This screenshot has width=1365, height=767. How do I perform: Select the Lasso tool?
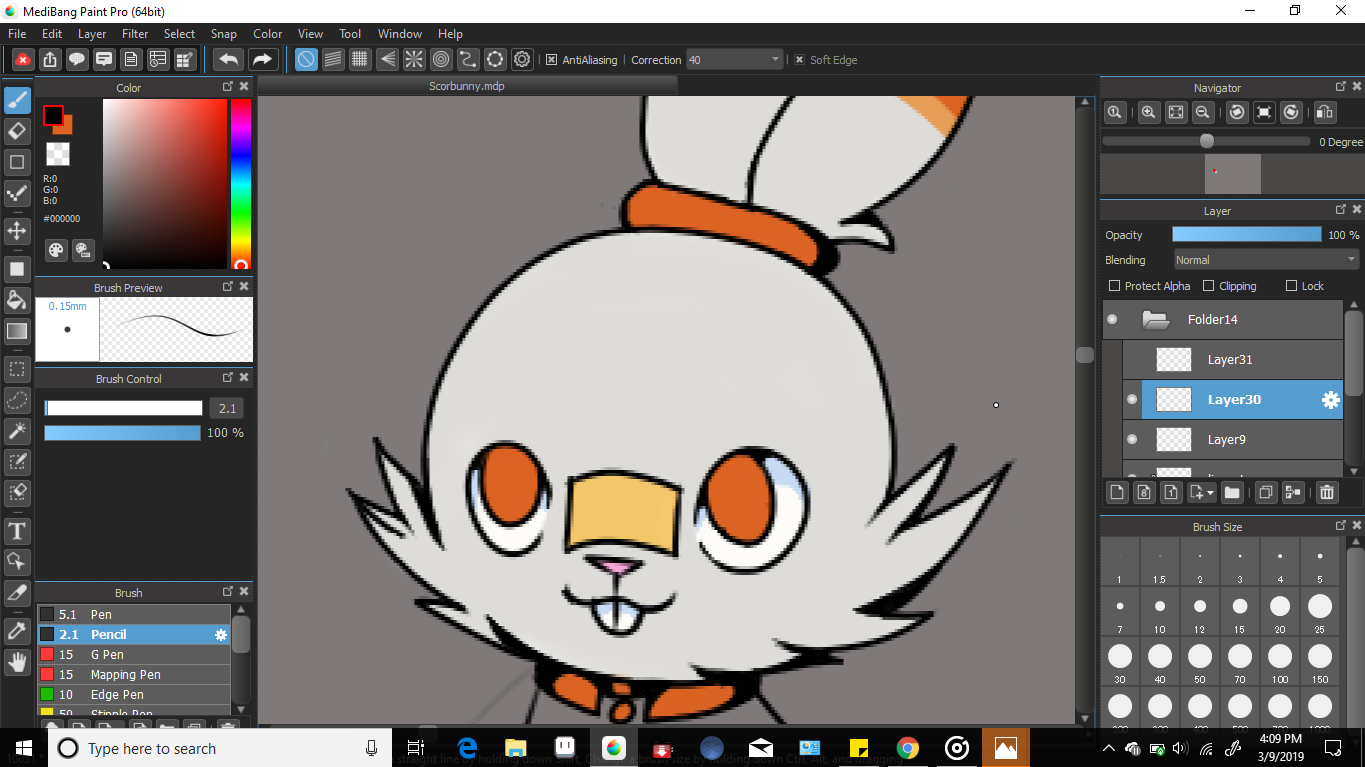(x=17, y=400)
